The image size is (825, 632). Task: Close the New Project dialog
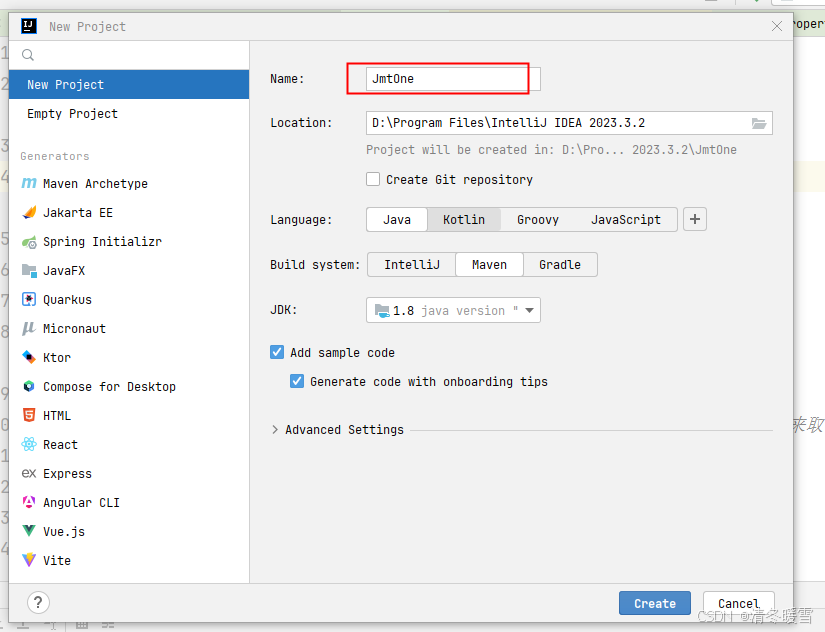777,26
